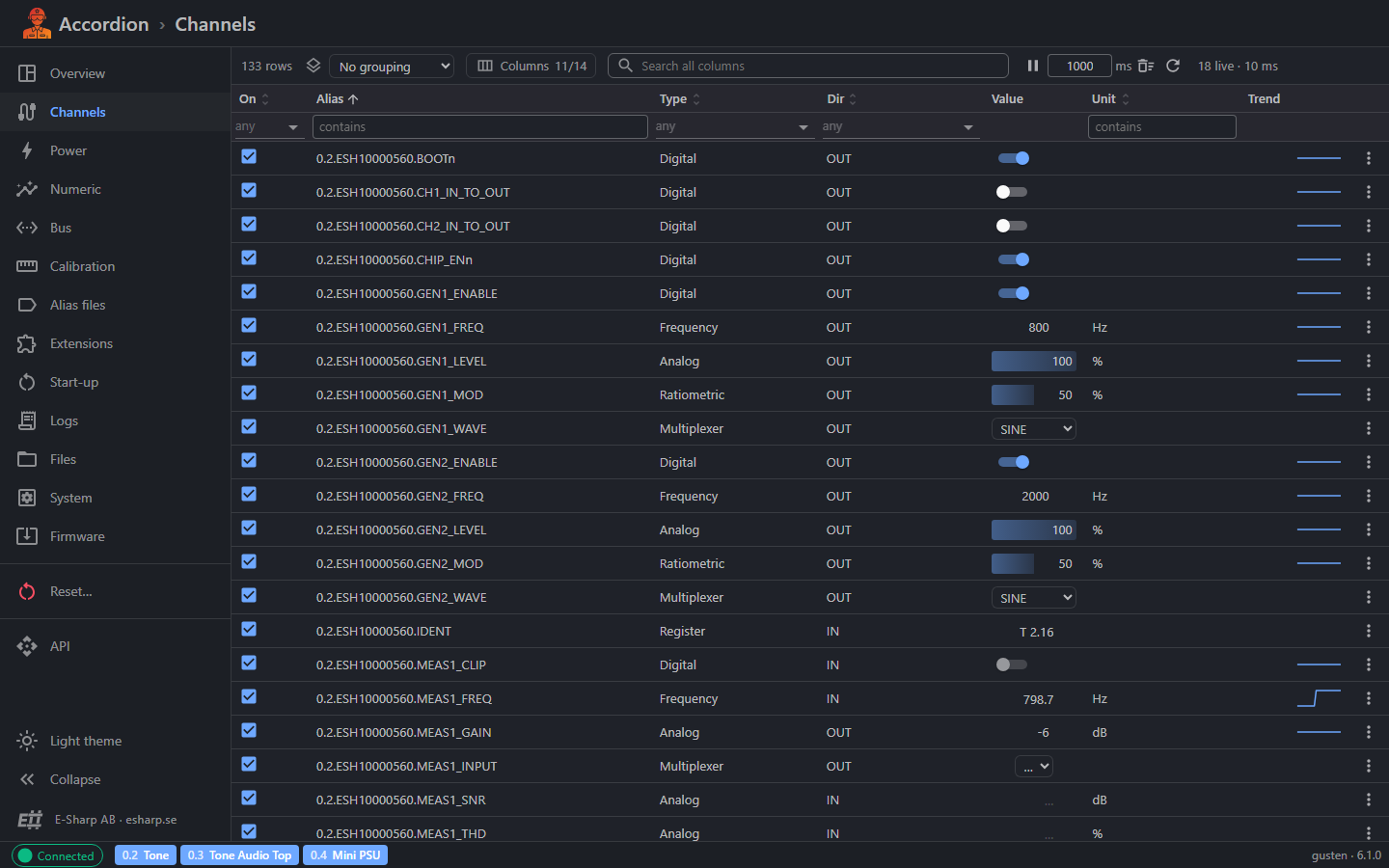Open the Channels sidebar item
The image size is (1389, 868).
tap(116, 112)
